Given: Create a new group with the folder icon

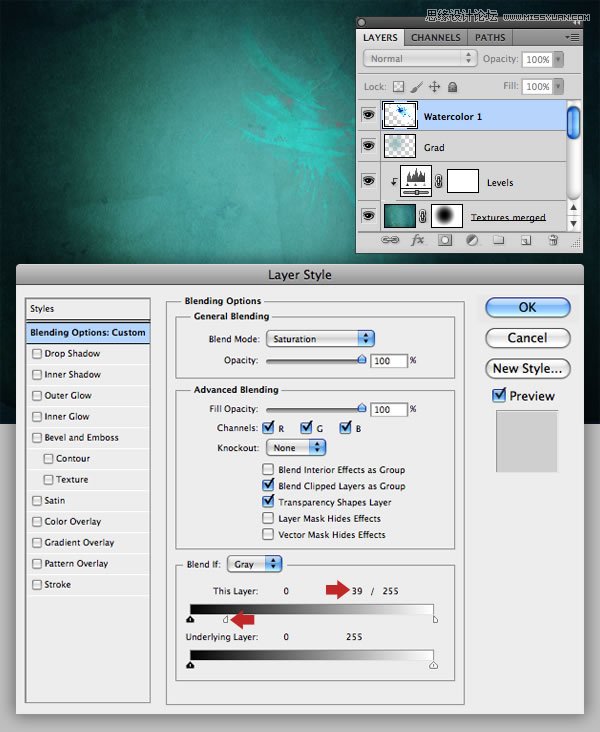Looking at the screenshot, I should point(498,241).
